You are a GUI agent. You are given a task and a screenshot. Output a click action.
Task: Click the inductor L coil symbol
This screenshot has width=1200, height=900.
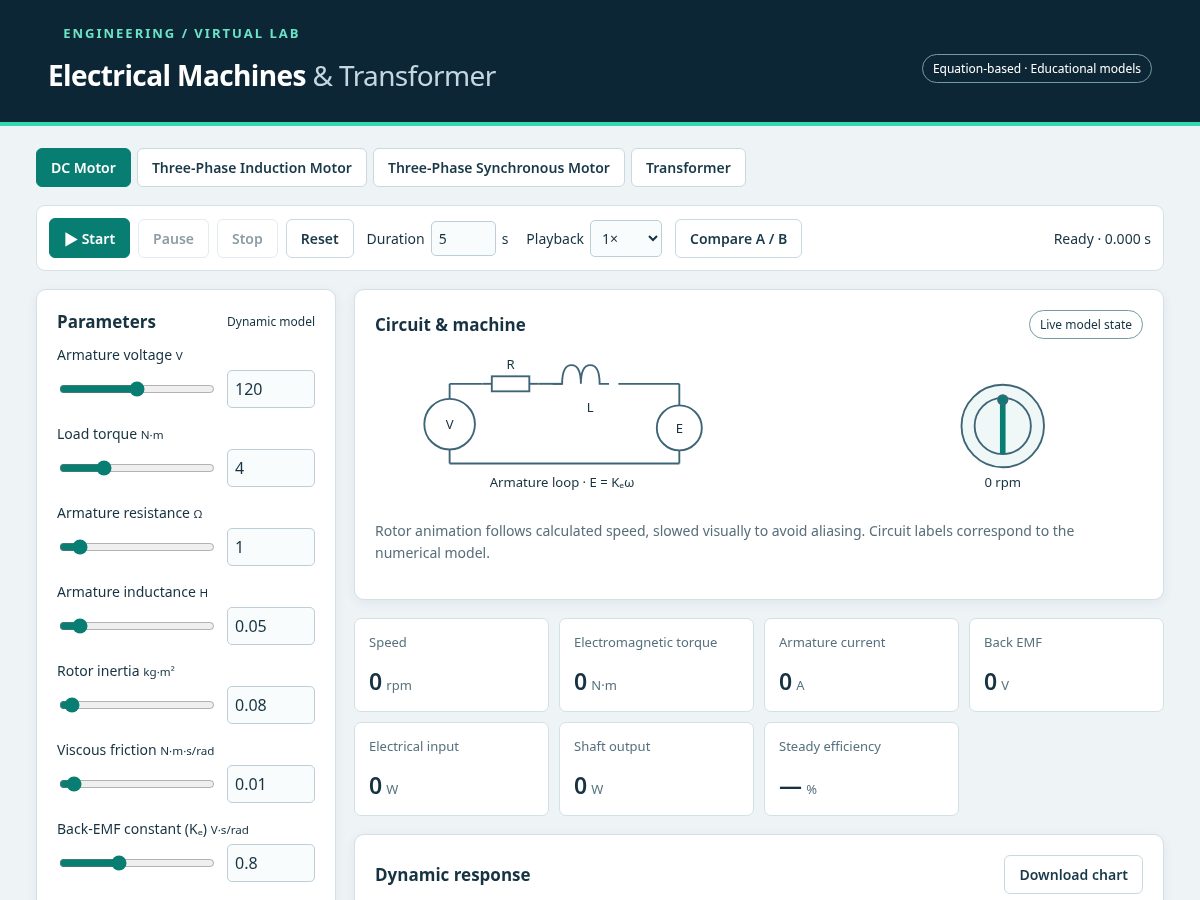coord(582,375)
